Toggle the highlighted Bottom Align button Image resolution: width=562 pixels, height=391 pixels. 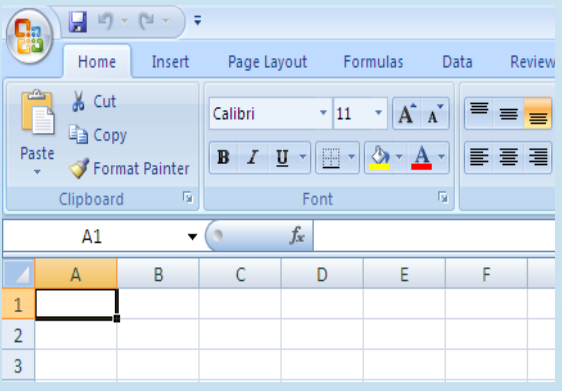pos(538,113)
